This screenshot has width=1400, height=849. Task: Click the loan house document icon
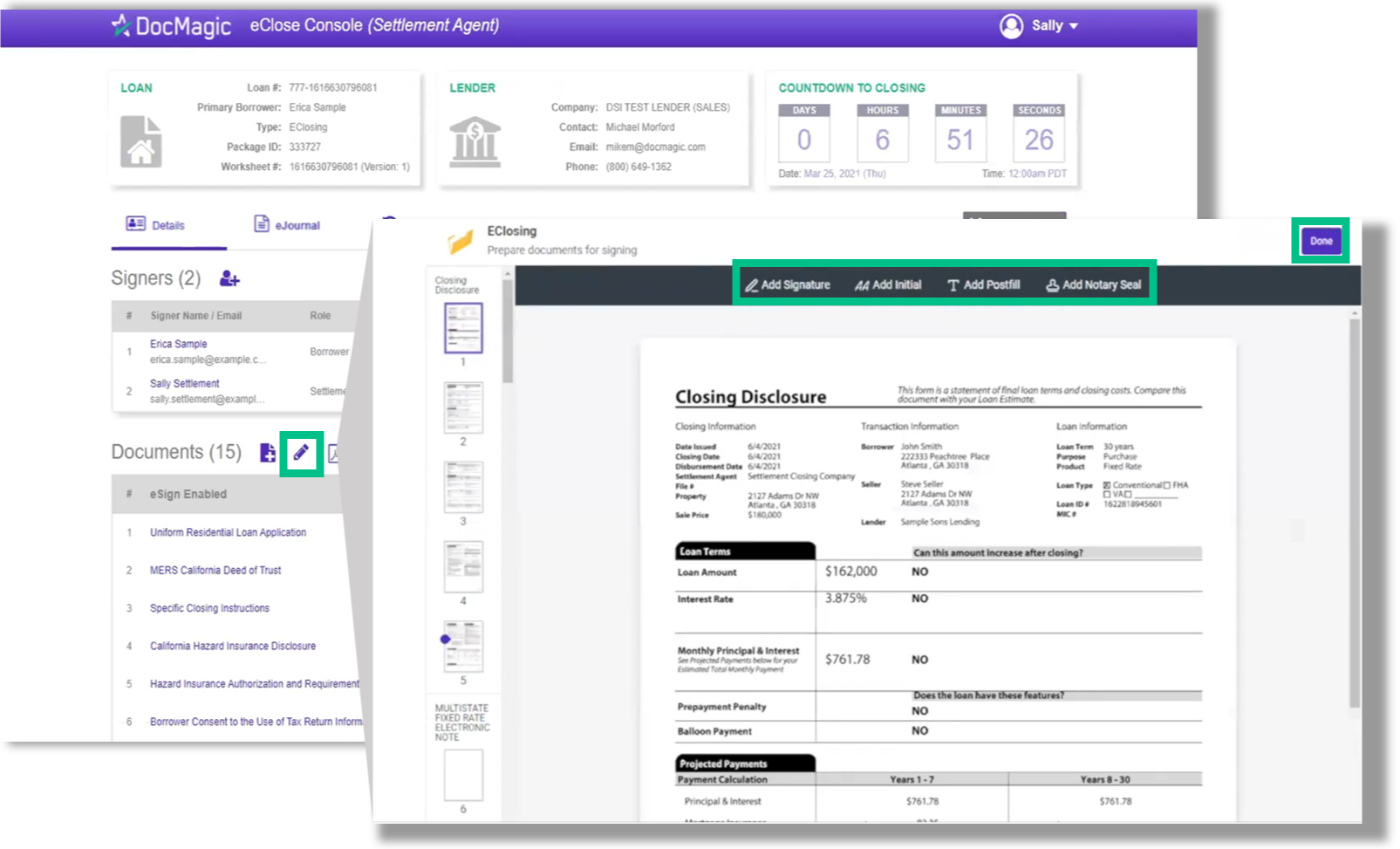click(x=140, y=141)
